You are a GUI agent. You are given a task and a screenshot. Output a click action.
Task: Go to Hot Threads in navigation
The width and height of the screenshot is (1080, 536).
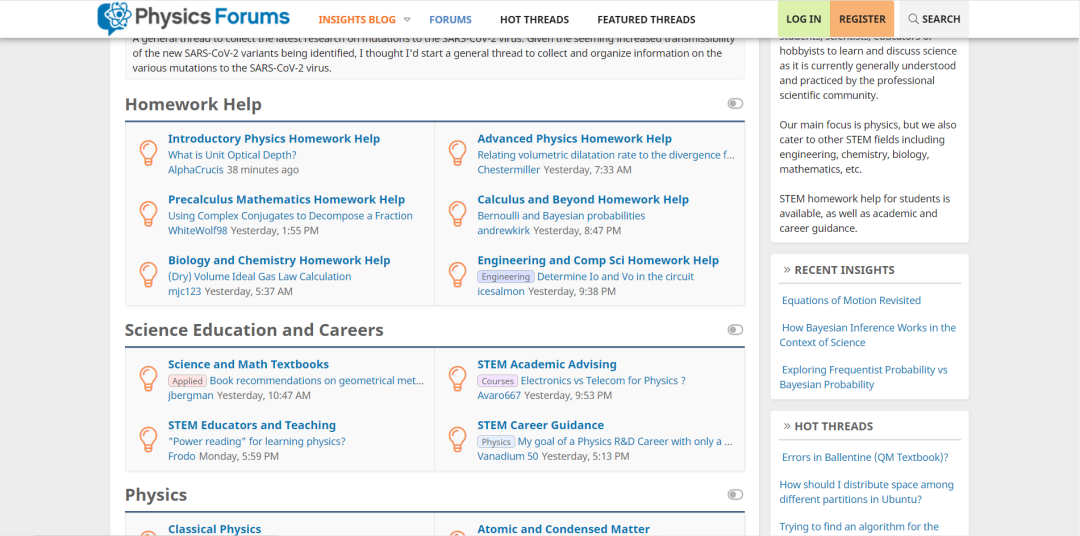pyautogui.click(x=534, y=19)
